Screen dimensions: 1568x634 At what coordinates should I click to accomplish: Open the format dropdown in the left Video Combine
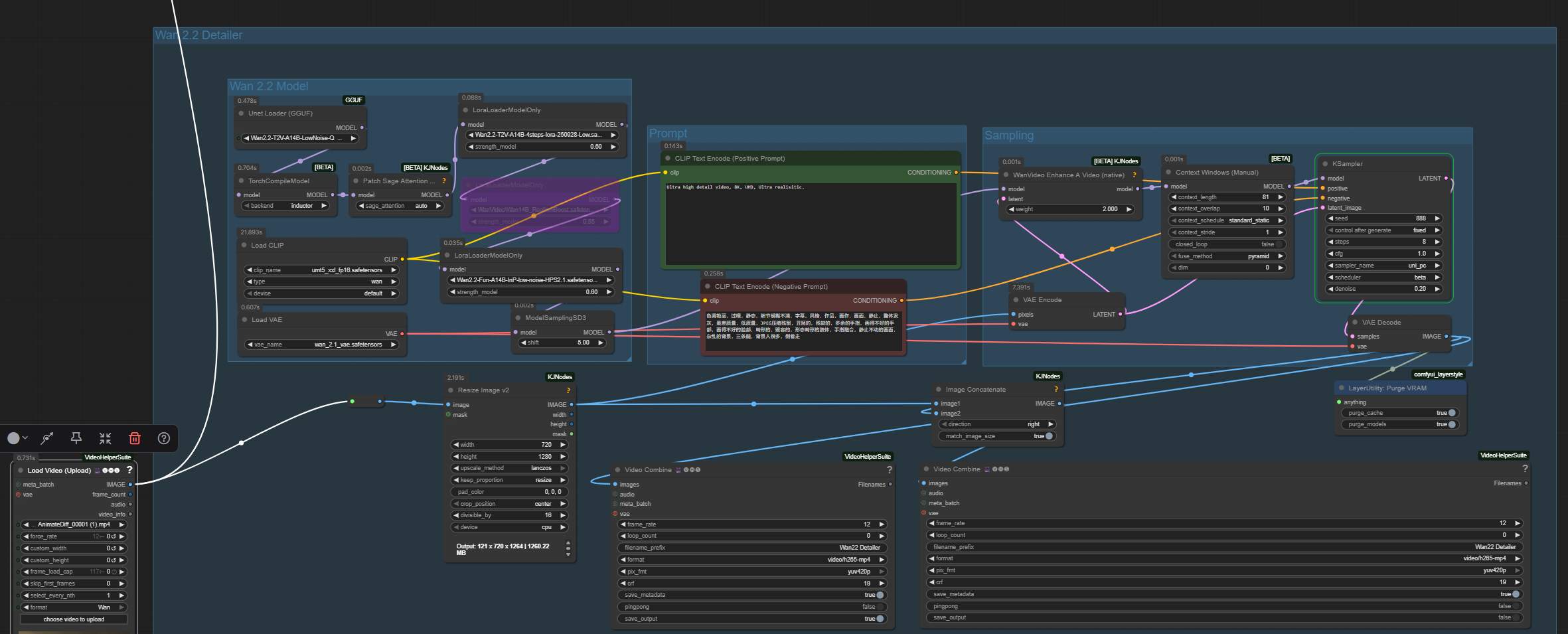tap(752, 560)
